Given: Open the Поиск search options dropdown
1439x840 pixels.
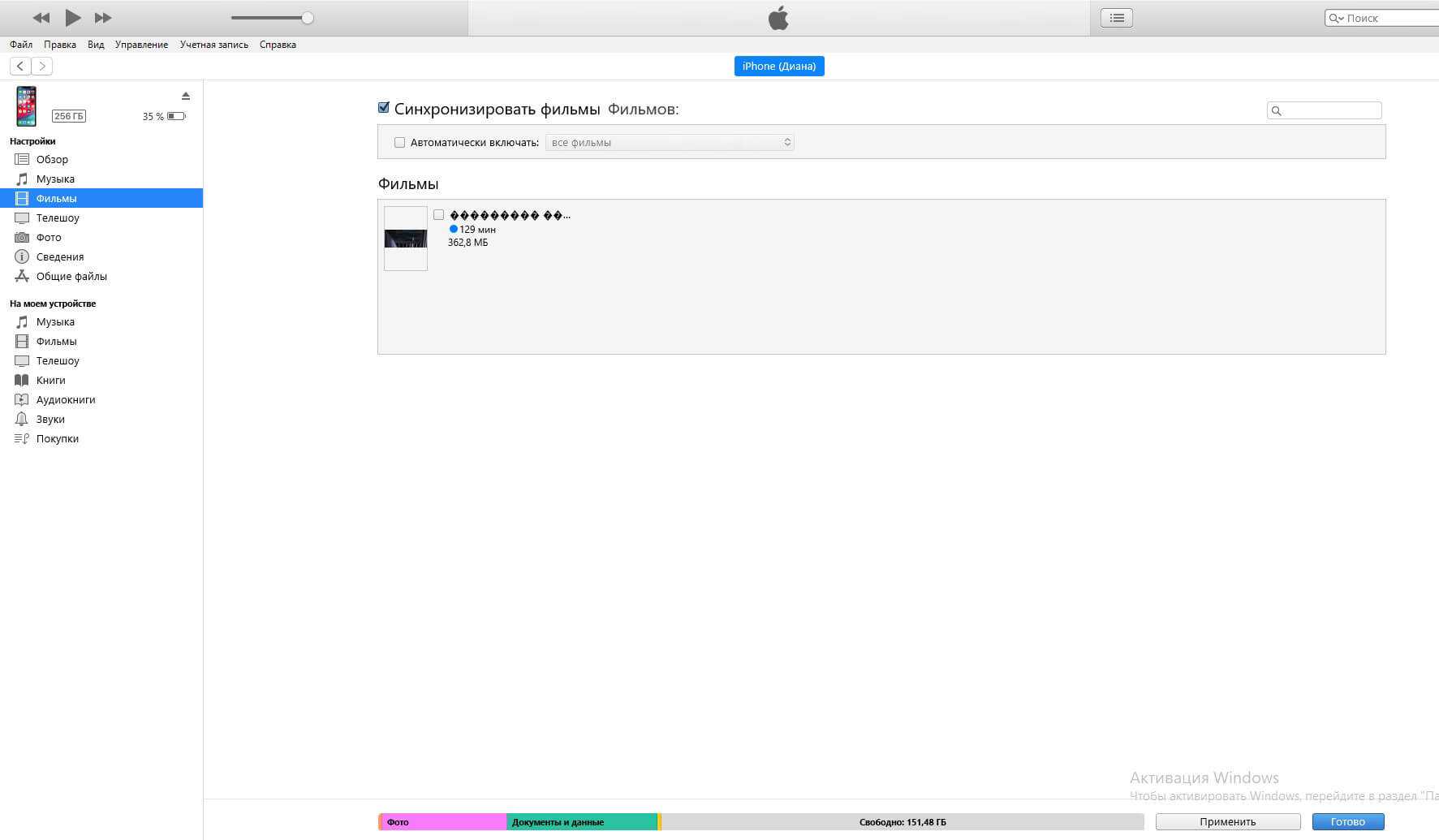Looking at the screenshot, I should point(1335,18).
